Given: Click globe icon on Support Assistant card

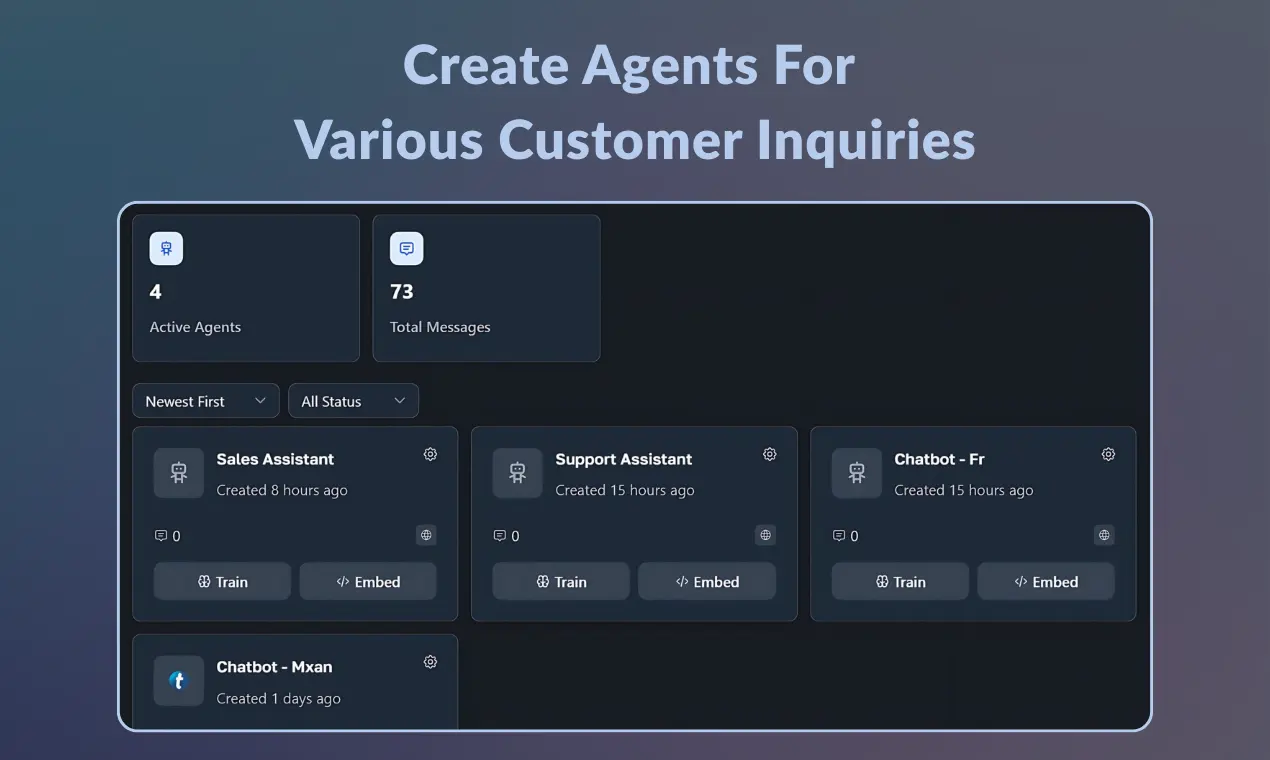Looking at the screenshot, I should coord(765,535).
